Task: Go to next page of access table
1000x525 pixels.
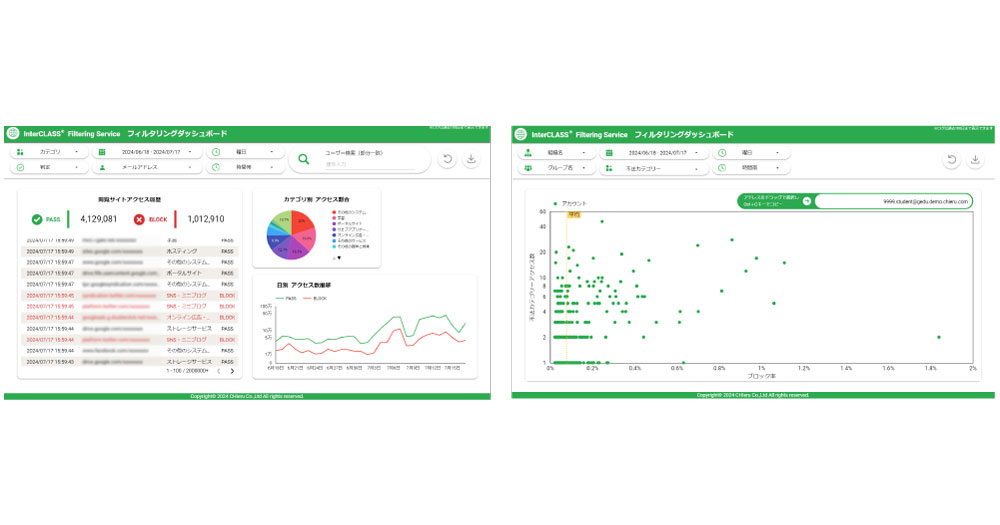Action: [232, 371]
